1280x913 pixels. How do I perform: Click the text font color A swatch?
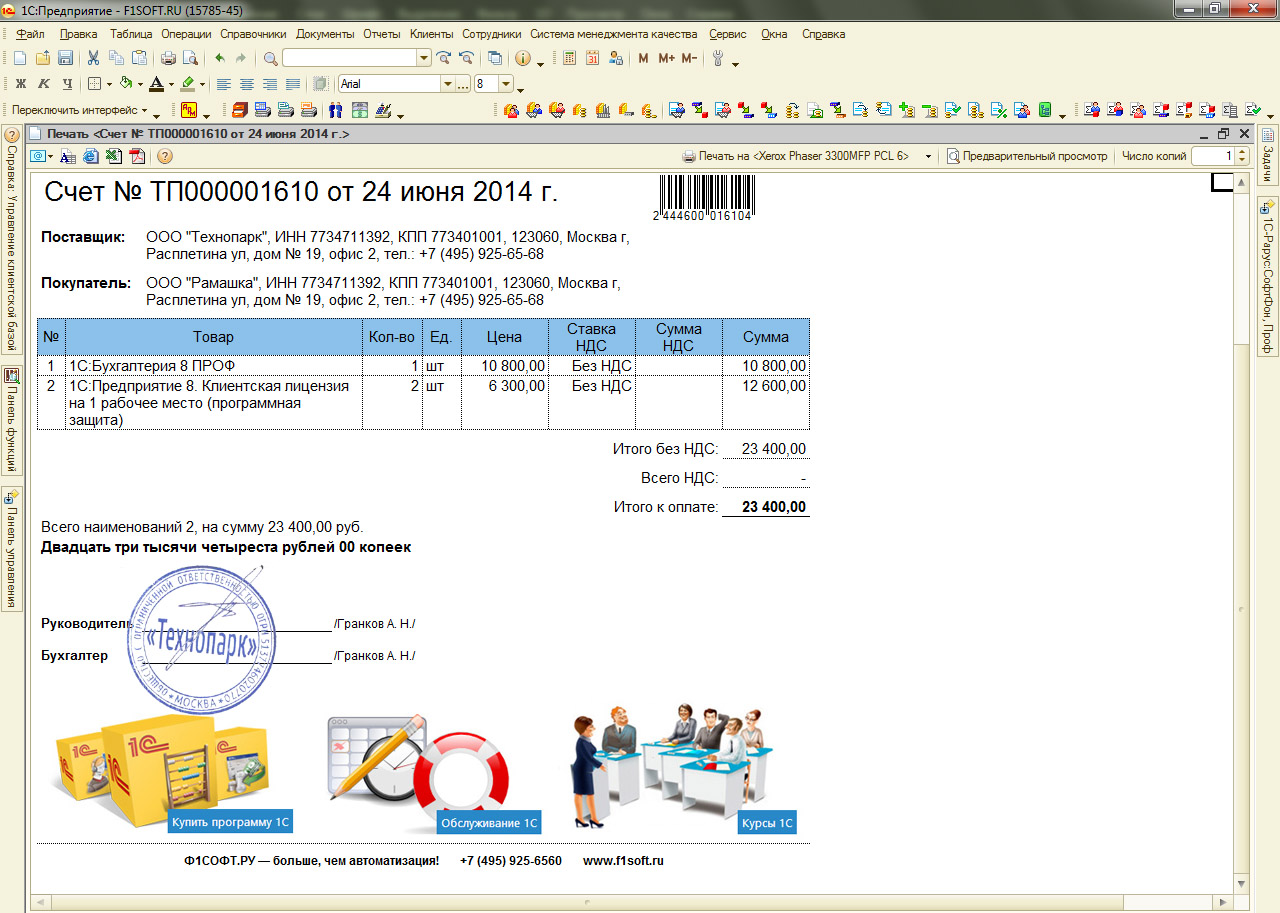click(157, 84)
